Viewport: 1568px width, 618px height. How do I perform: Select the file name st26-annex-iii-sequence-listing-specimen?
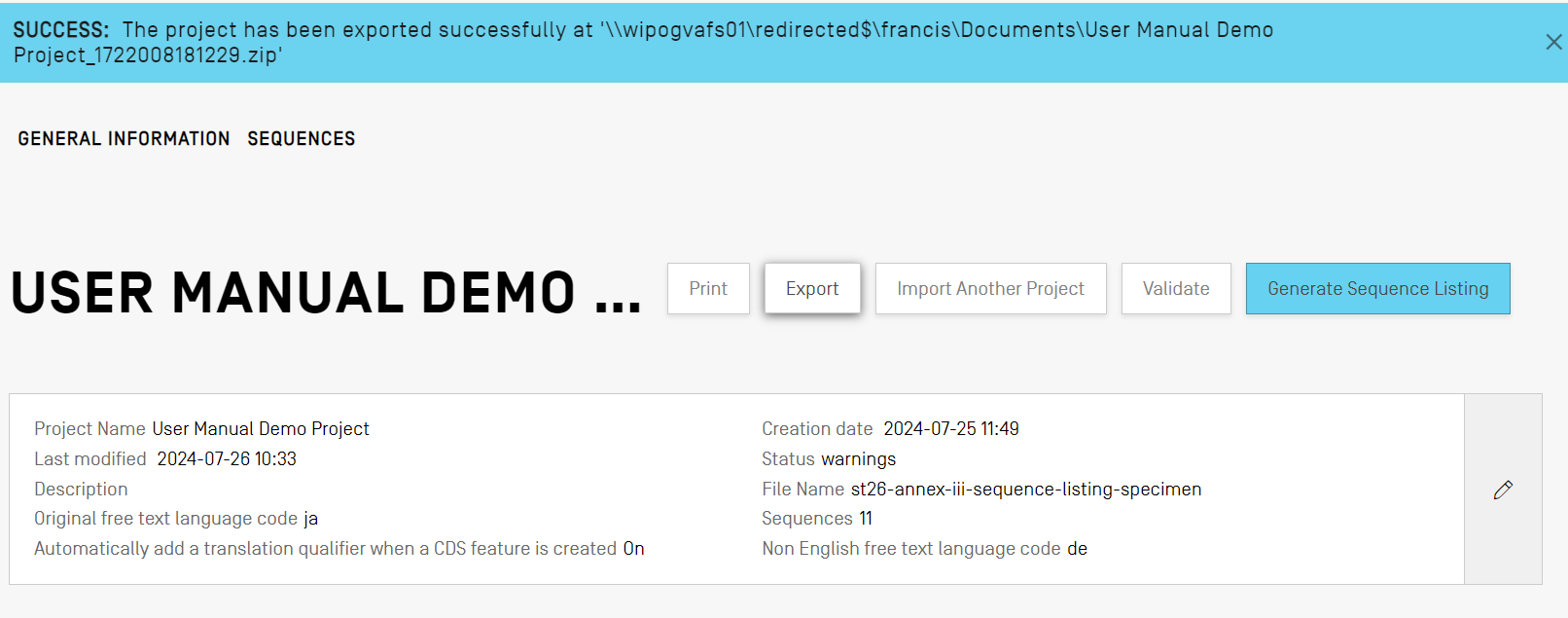(1025, 490)
